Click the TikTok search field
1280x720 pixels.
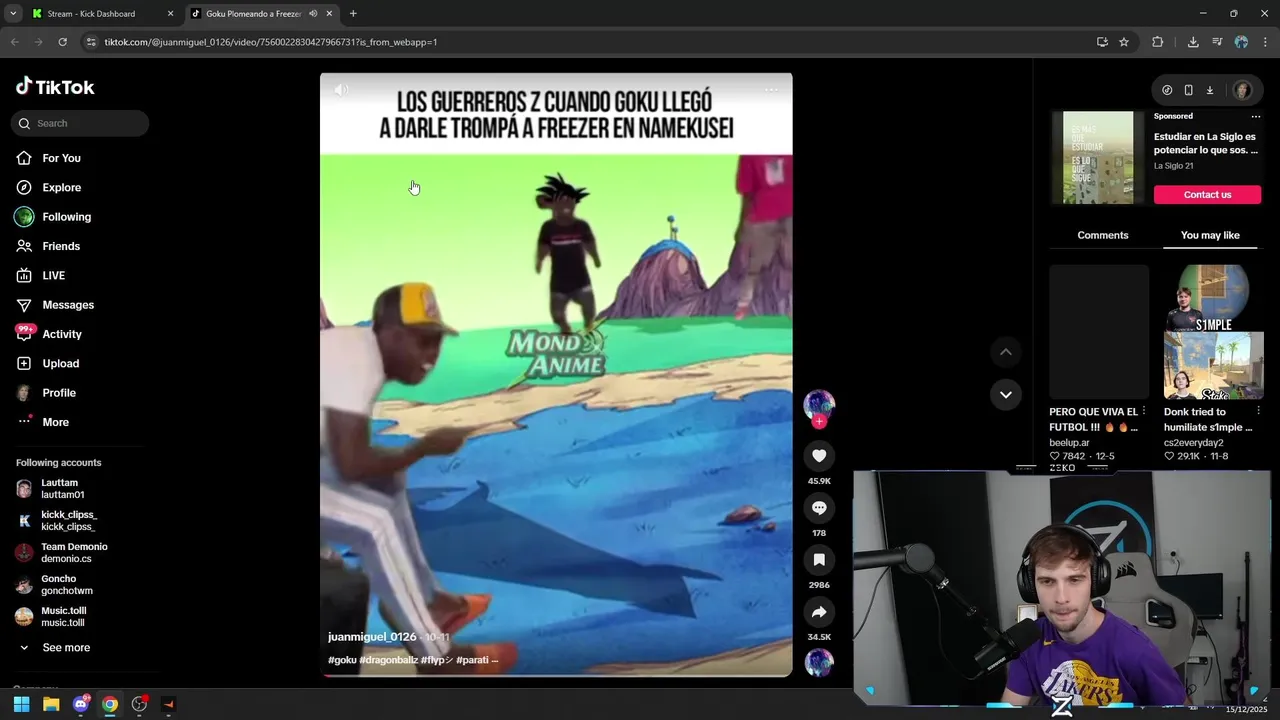(80, 123)
